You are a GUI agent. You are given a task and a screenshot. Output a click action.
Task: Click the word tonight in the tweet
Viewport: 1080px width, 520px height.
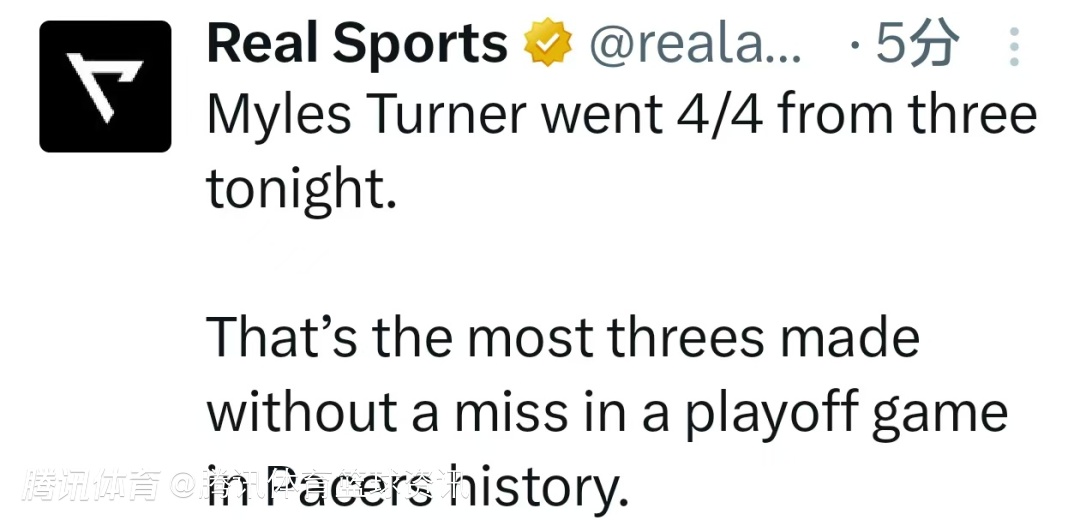point(302,189)
